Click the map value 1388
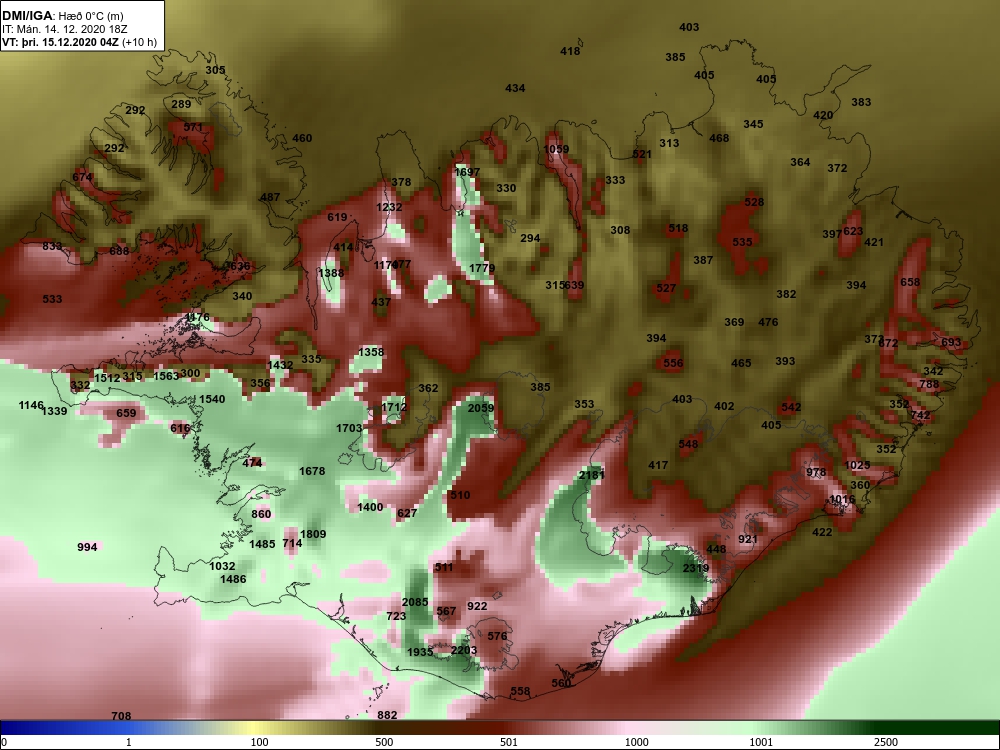The height and width of the screenshot is (750, 1000). point(331,274)
